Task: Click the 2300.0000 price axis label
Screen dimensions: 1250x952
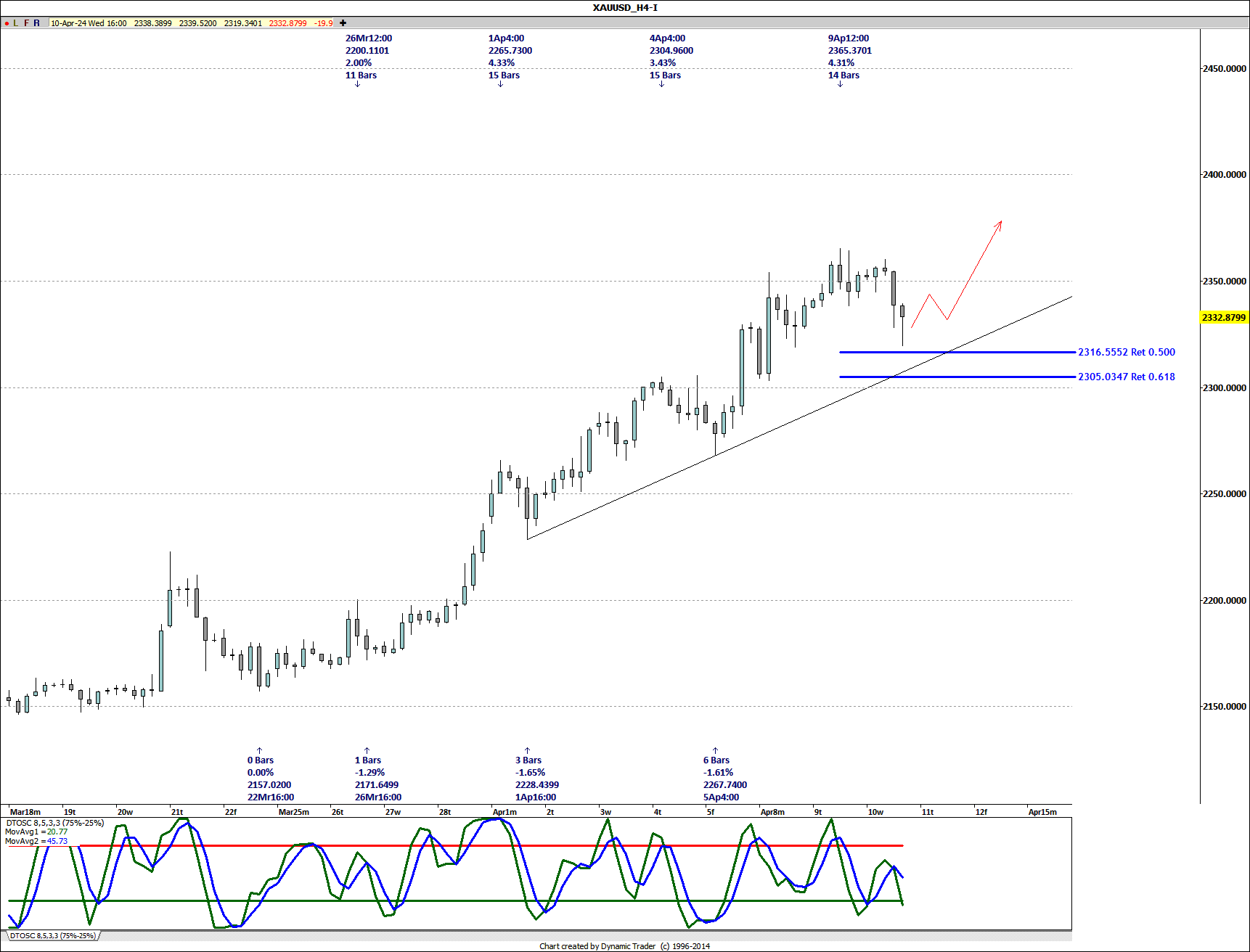Action: click(x=1225, y=388)
